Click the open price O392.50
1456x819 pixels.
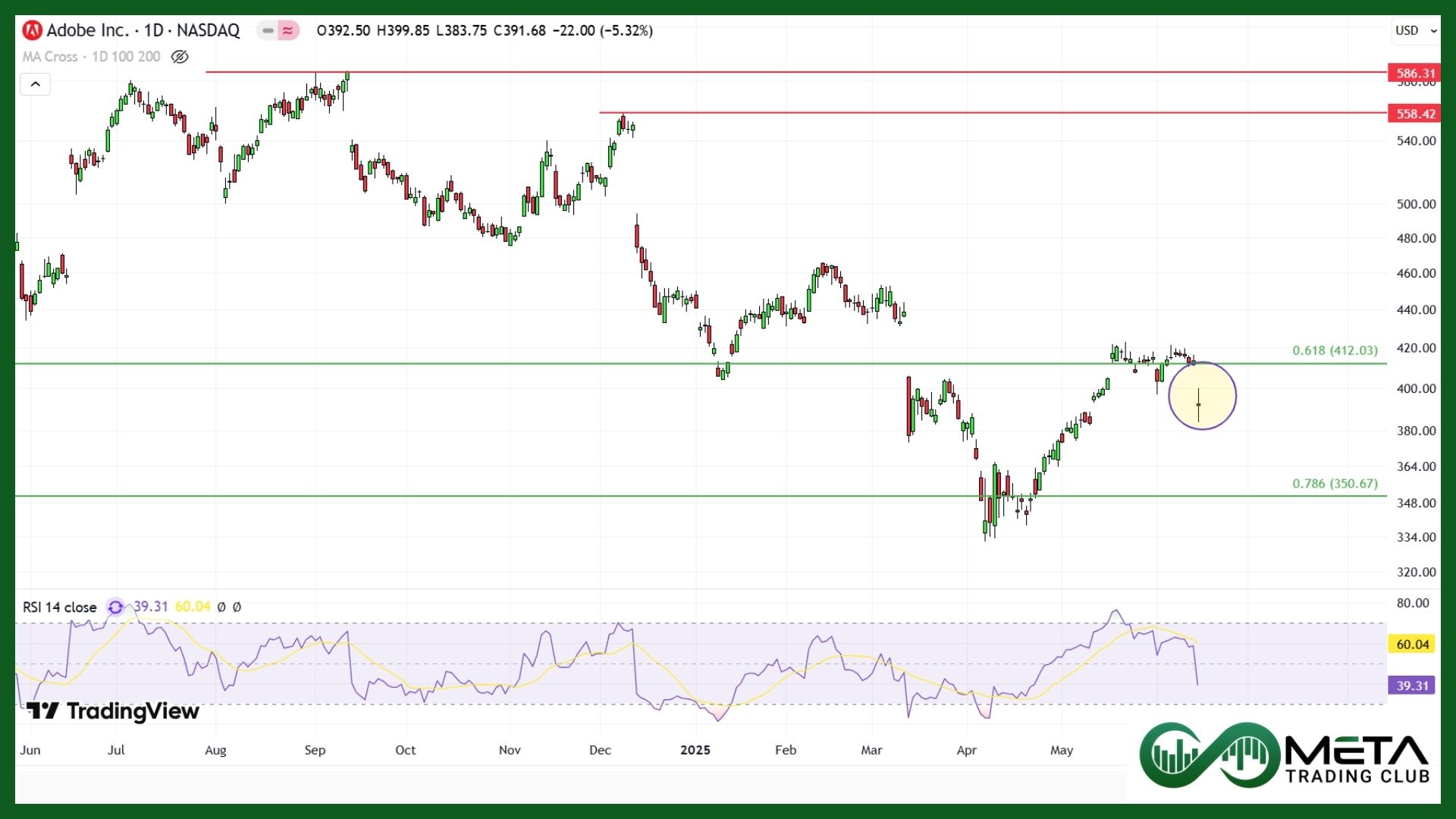coord(344,30)
